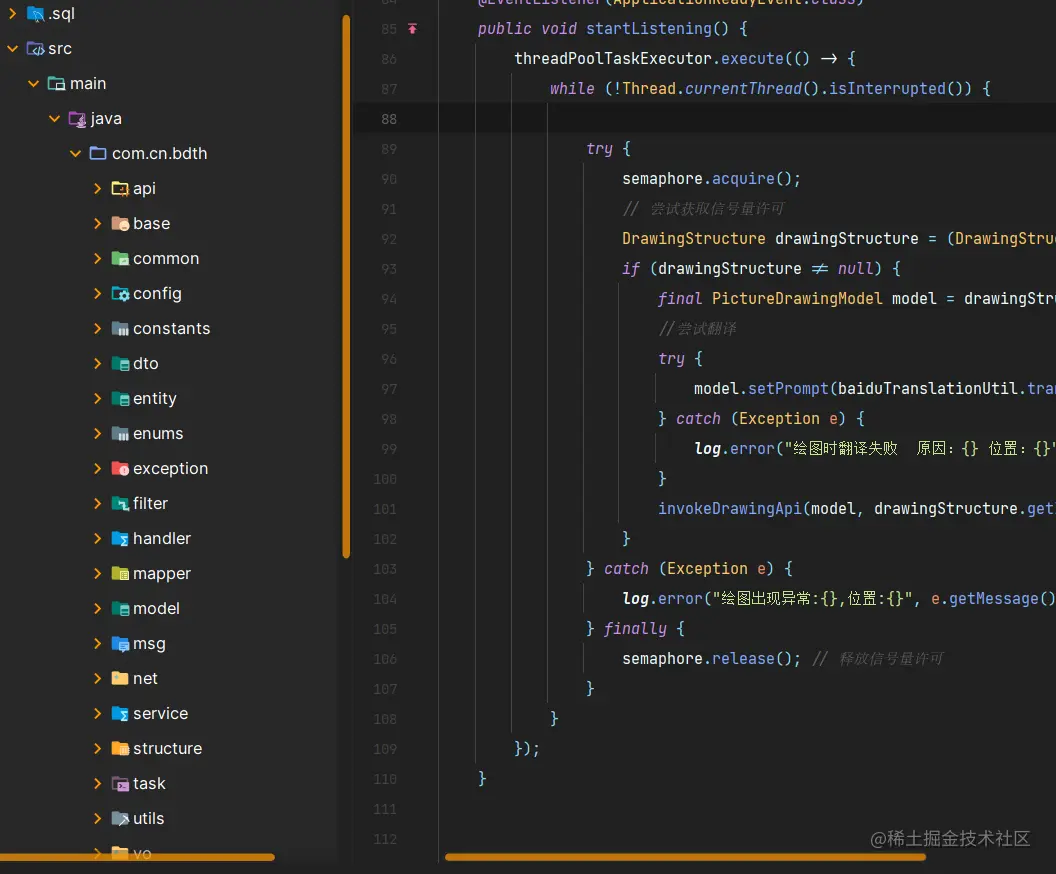Click the project tree vertical scrollbar
The width and height of the screenshot is (1056, 874).
click(x=346, y=286)
